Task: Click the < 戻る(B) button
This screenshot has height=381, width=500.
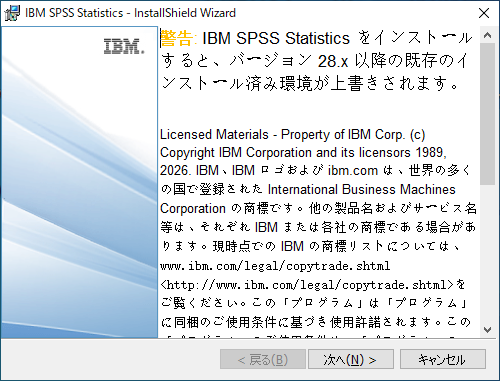Action: (263, 359)
